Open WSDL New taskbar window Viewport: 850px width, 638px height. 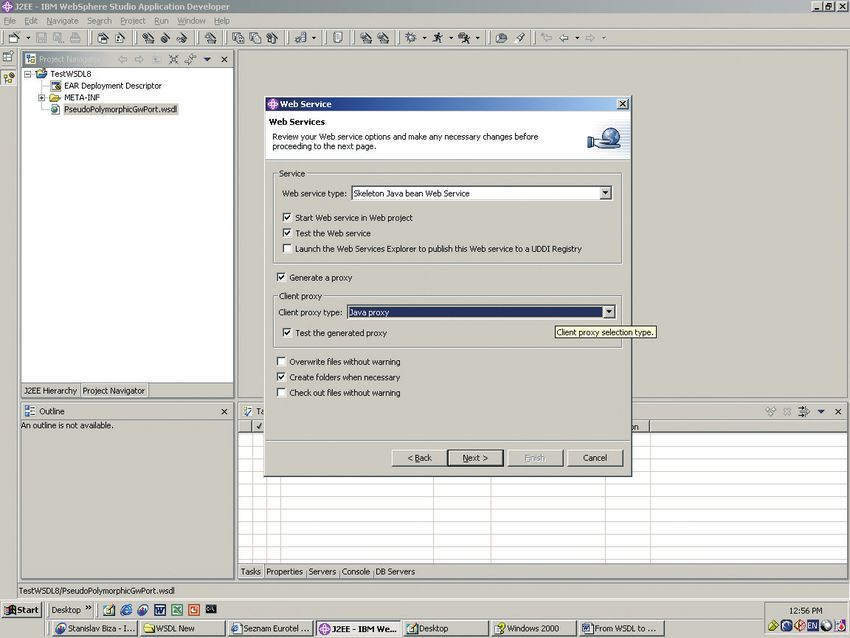point(183,628)
